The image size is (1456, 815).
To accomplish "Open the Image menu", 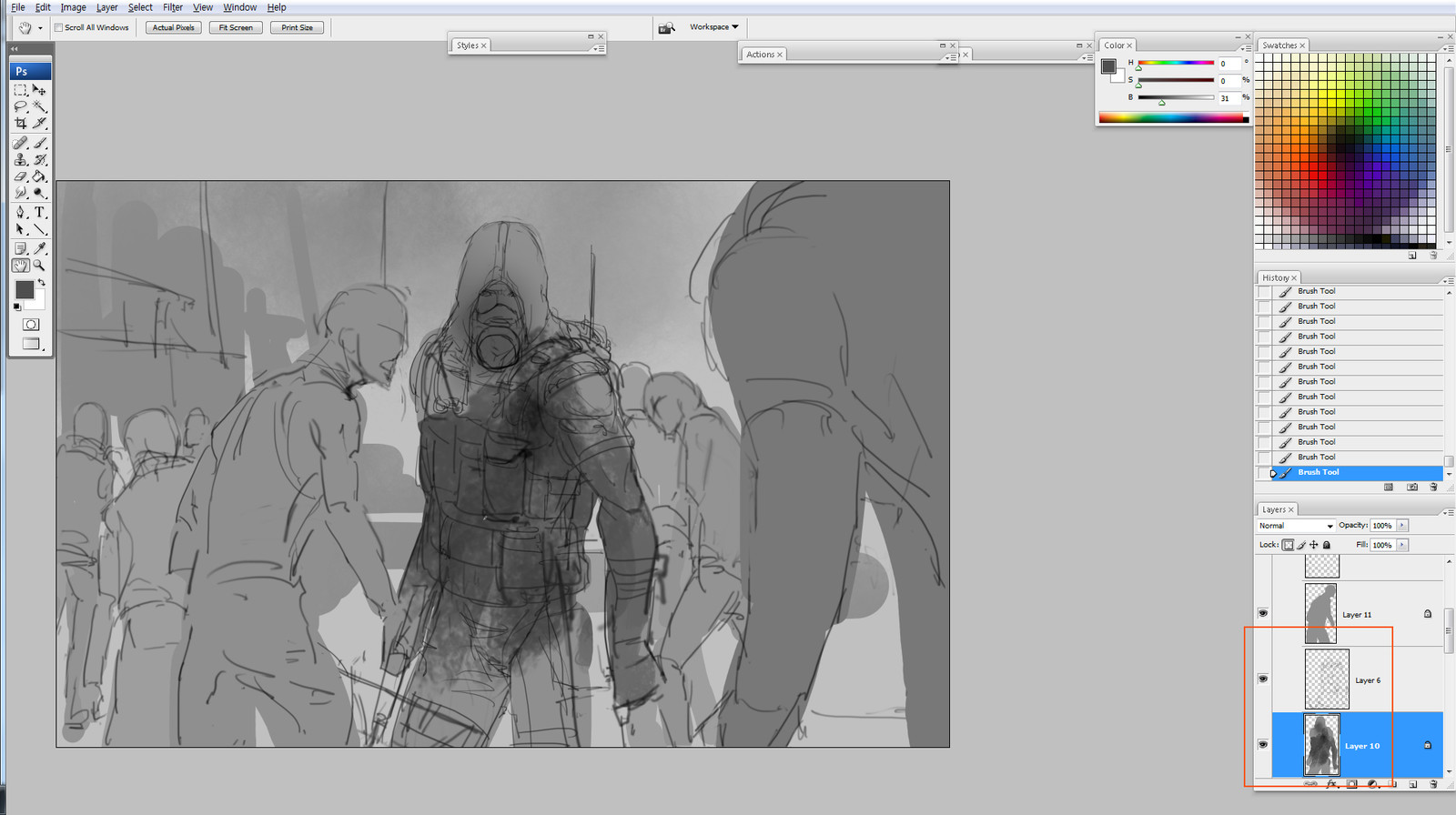I will click(x=74, y=7).
